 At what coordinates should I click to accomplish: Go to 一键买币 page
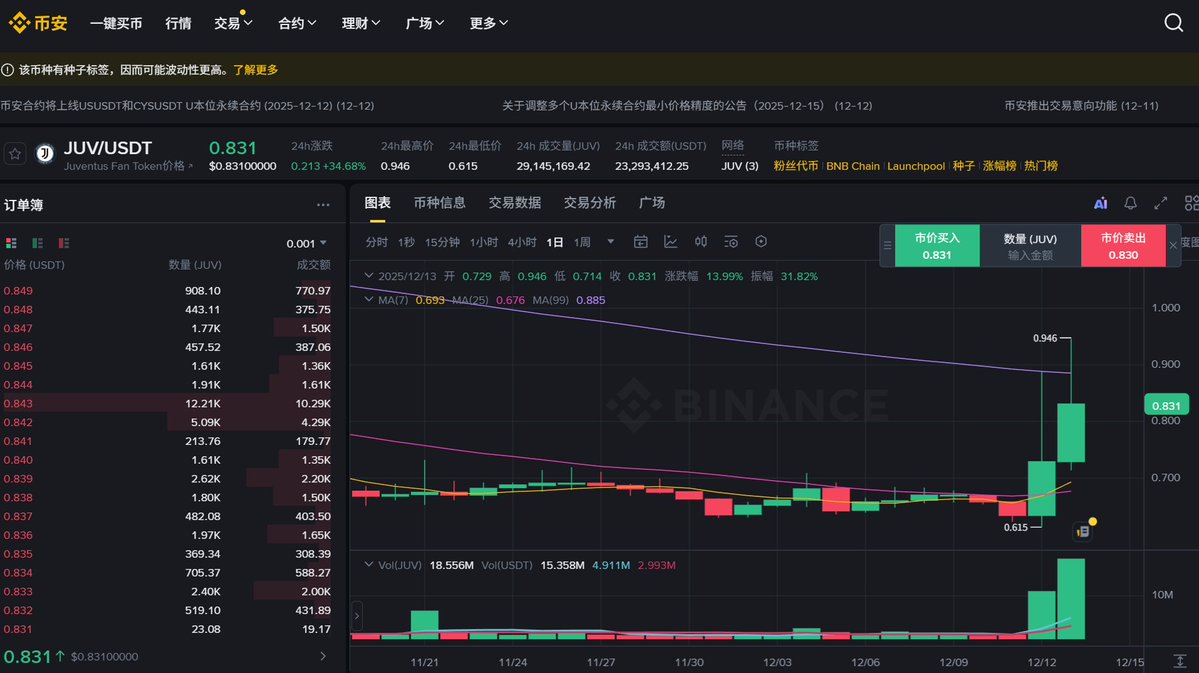click(116, 23)
